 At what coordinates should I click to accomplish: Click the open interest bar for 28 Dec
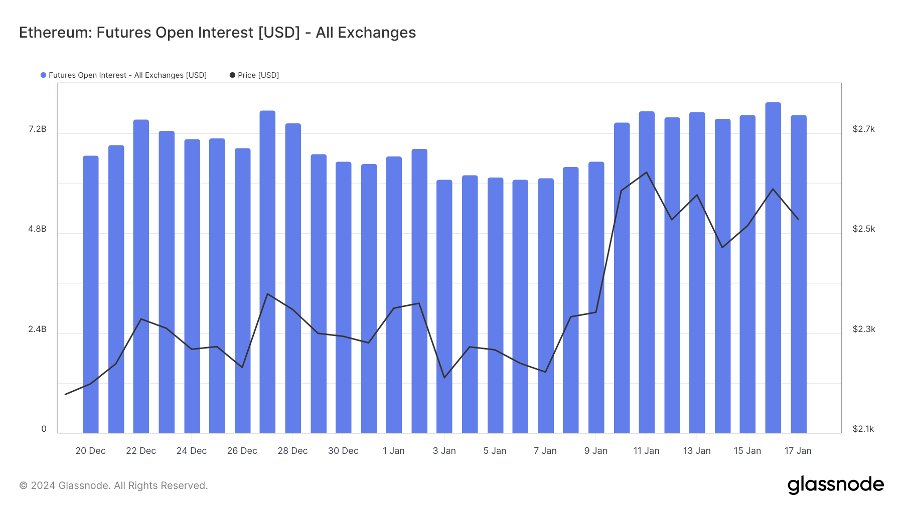pos(293,278)
